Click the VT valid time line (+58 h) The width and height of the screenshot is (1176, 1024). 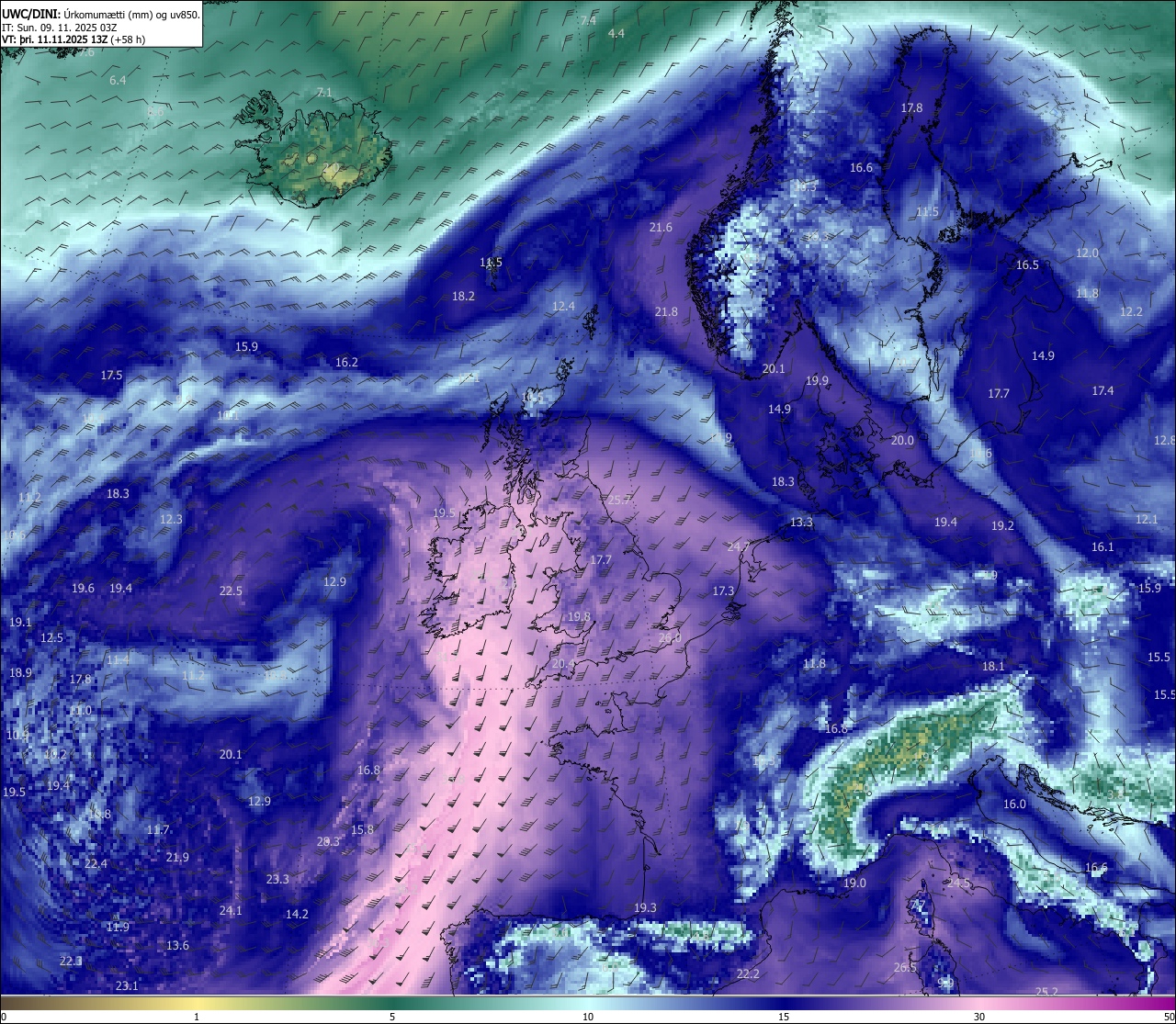tap(73, 39)
